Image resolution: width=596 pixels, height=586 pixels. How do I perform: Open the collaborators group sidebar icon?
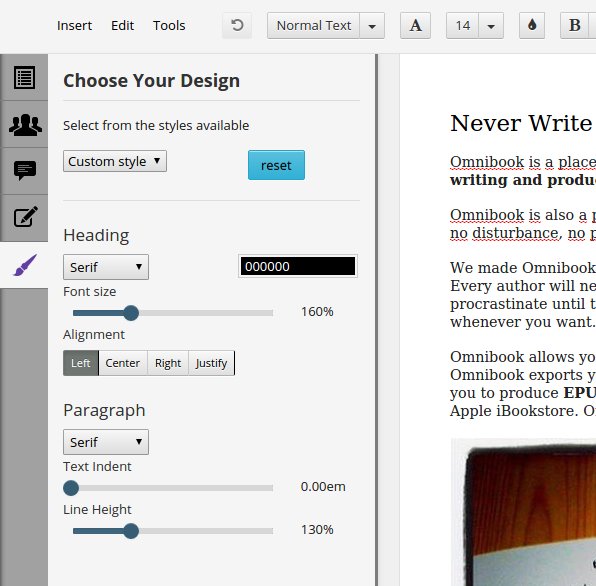(x=25, y=125)
